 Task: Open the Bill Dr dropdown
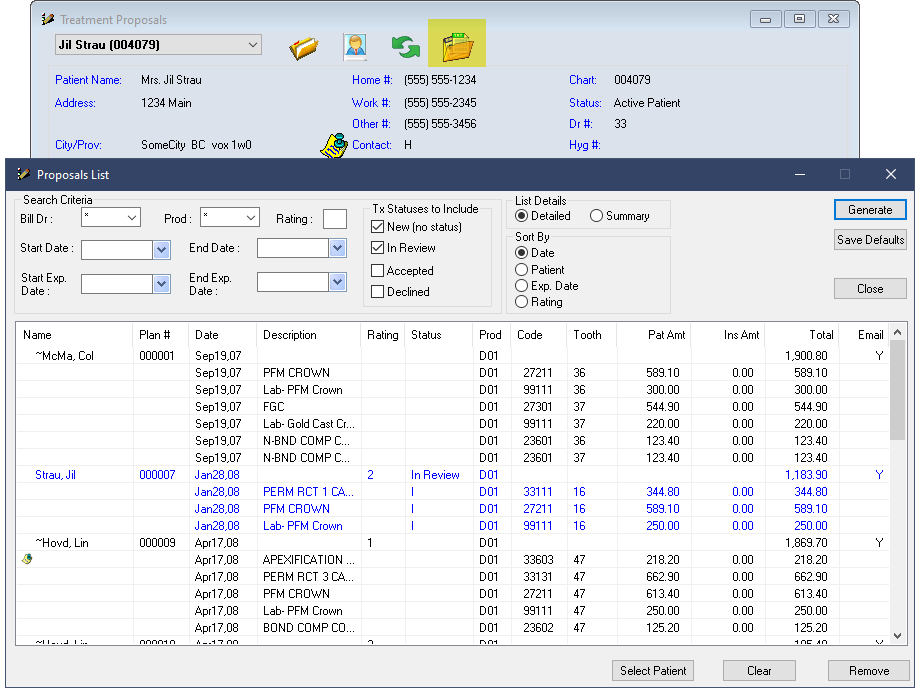132,218
